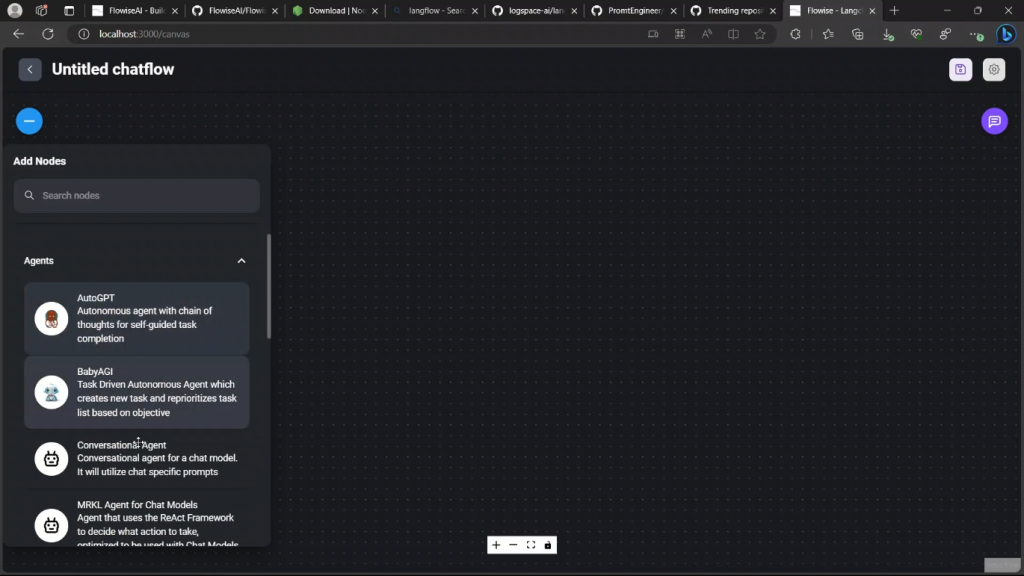Refresh the page with reload icon

click(48, 34)
